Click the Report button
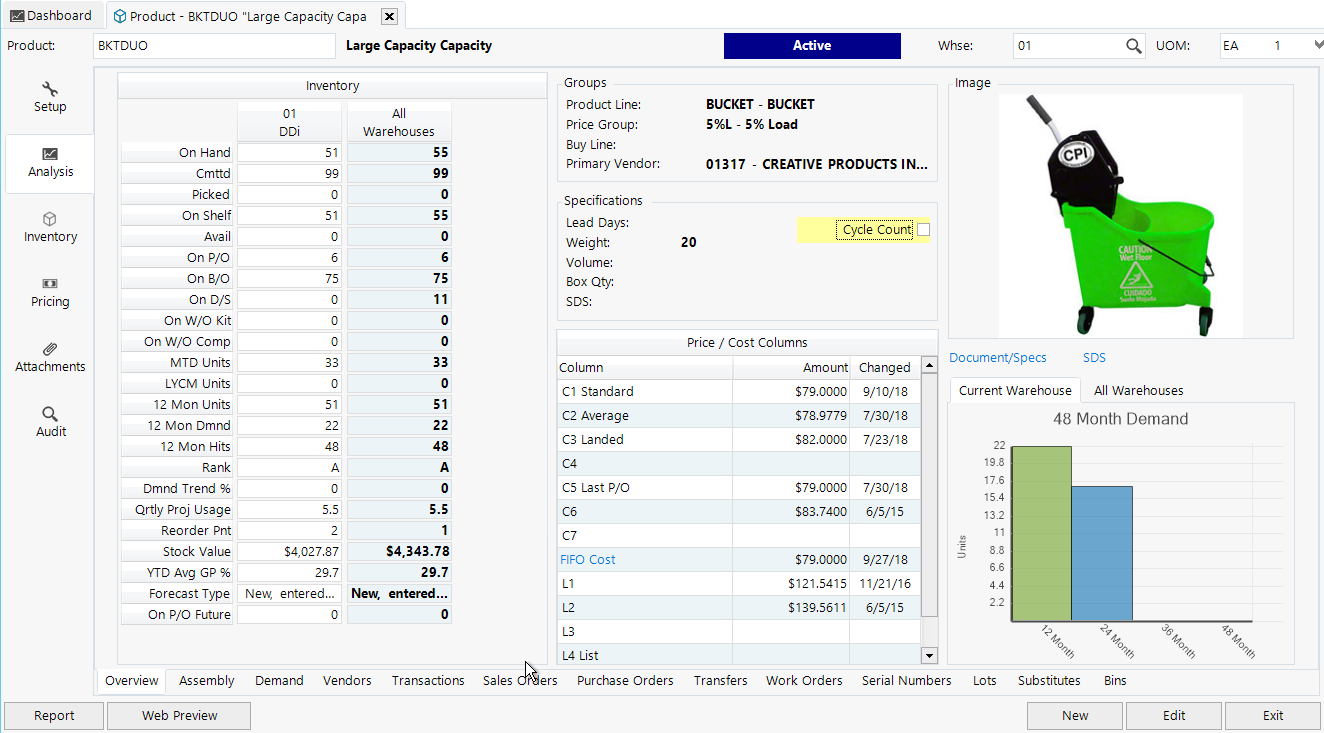 tap(53, 715)
